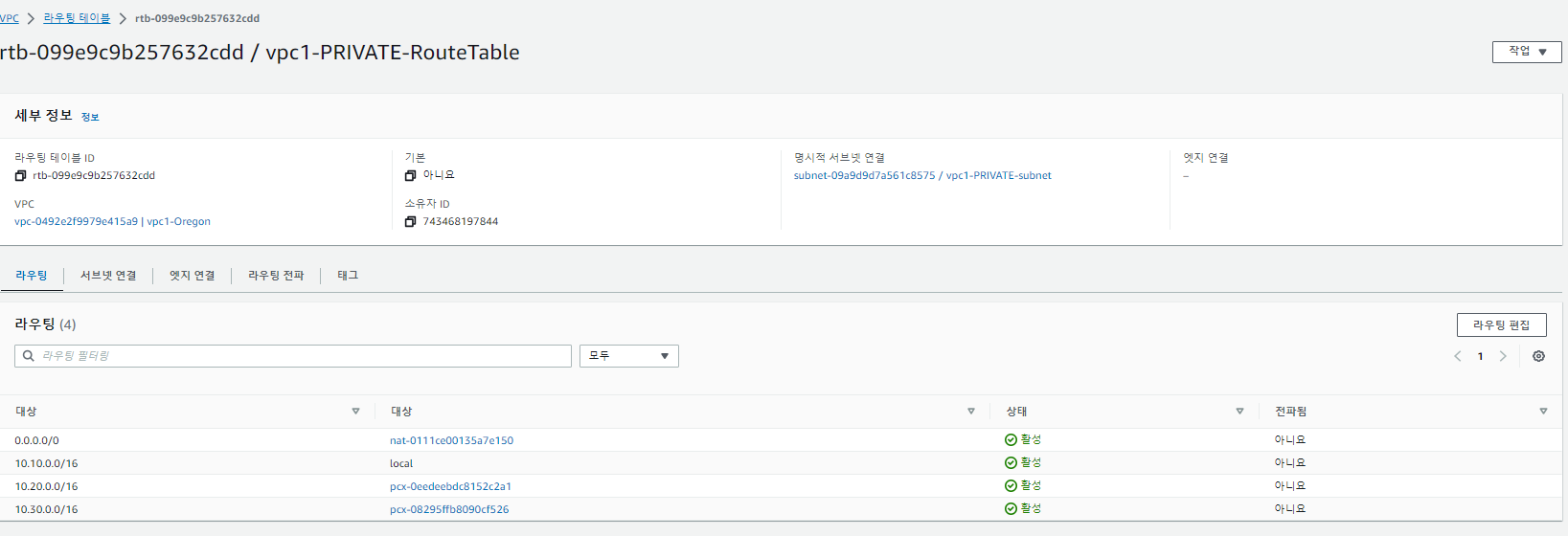Click active status icon for 10.30.0.0/16 route
Image resolution: width=1568 pixels, height=536 pixels.
pos(1011,509)
